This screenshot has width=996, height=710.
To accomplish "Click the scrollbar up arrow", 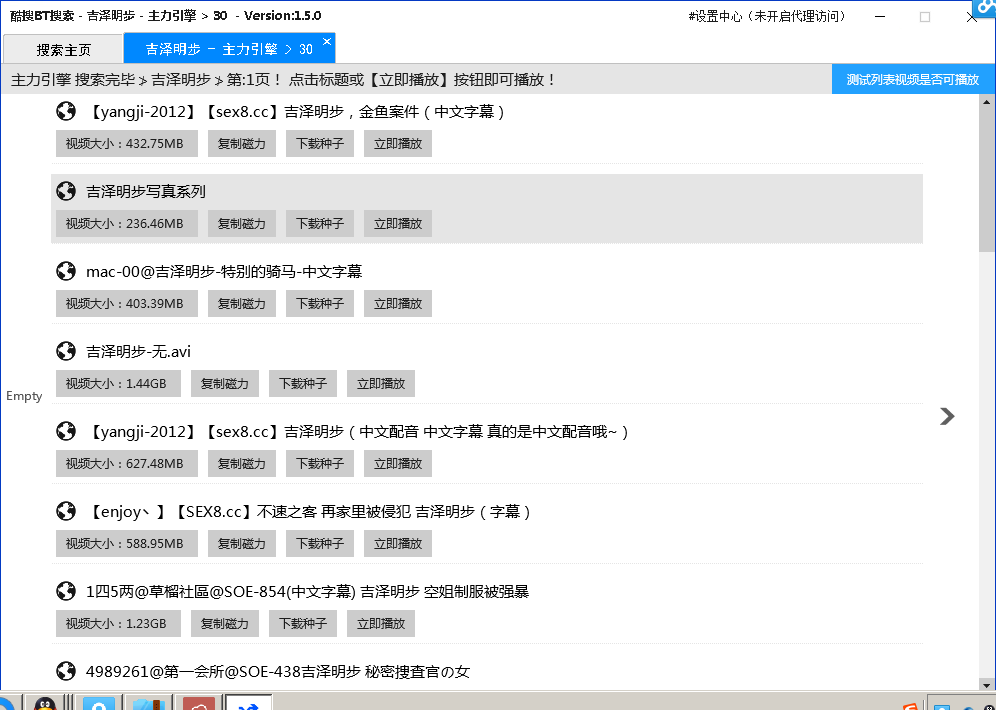I will coord(987,102).
